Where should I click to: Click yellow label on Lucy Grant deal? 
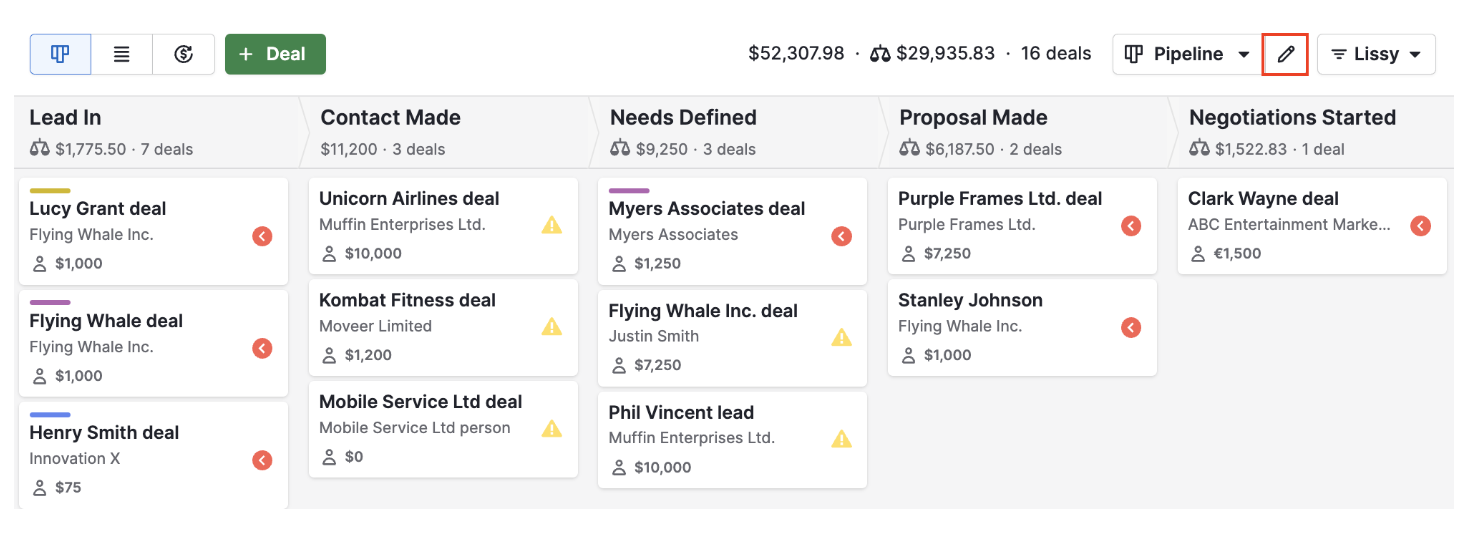pos(50,190)
